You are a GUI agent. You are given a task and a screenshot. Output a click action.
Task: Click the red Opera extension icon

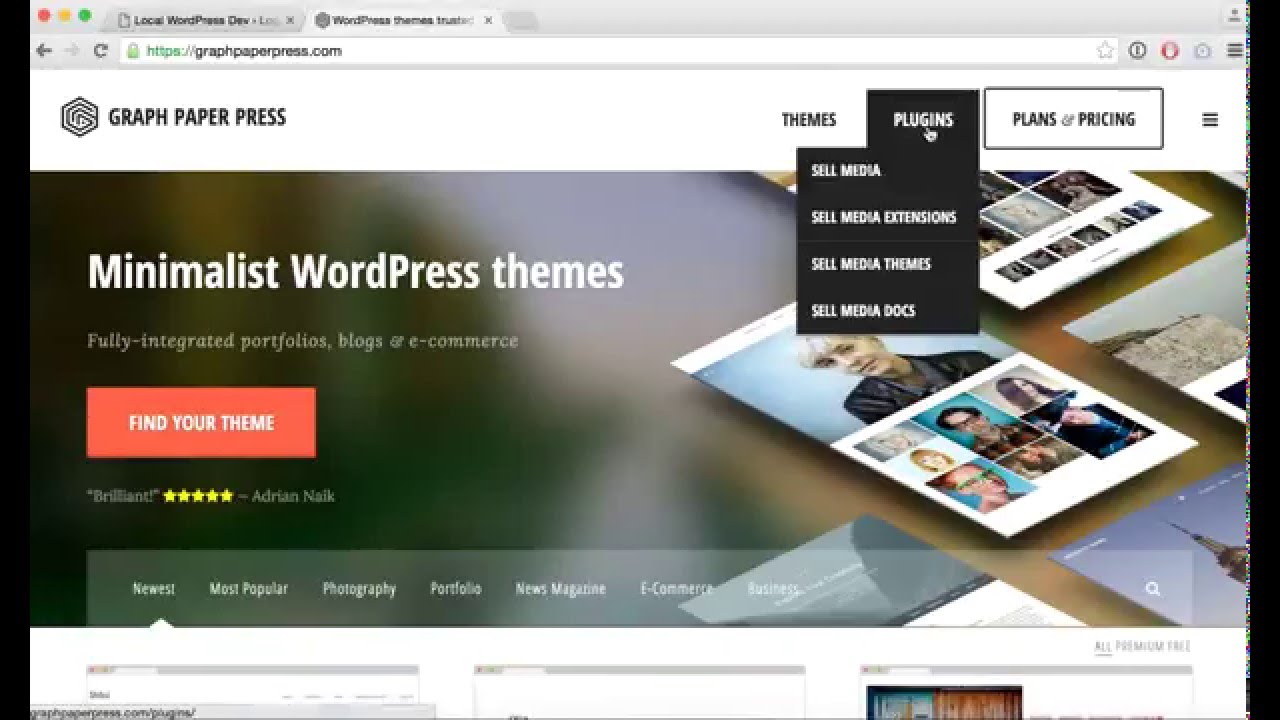point(1170,51)
